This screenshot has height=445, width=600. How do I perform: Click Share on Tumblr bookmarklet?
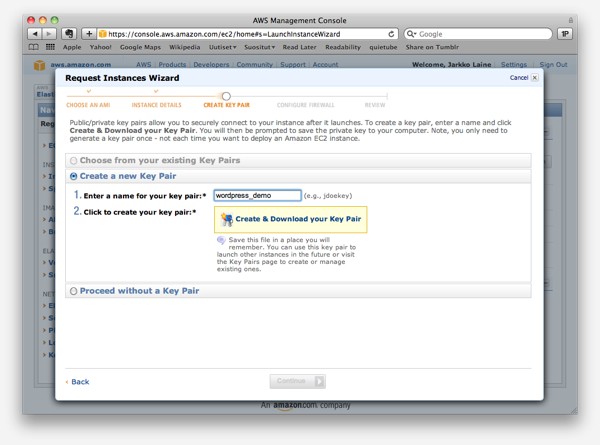click(432, 47)
